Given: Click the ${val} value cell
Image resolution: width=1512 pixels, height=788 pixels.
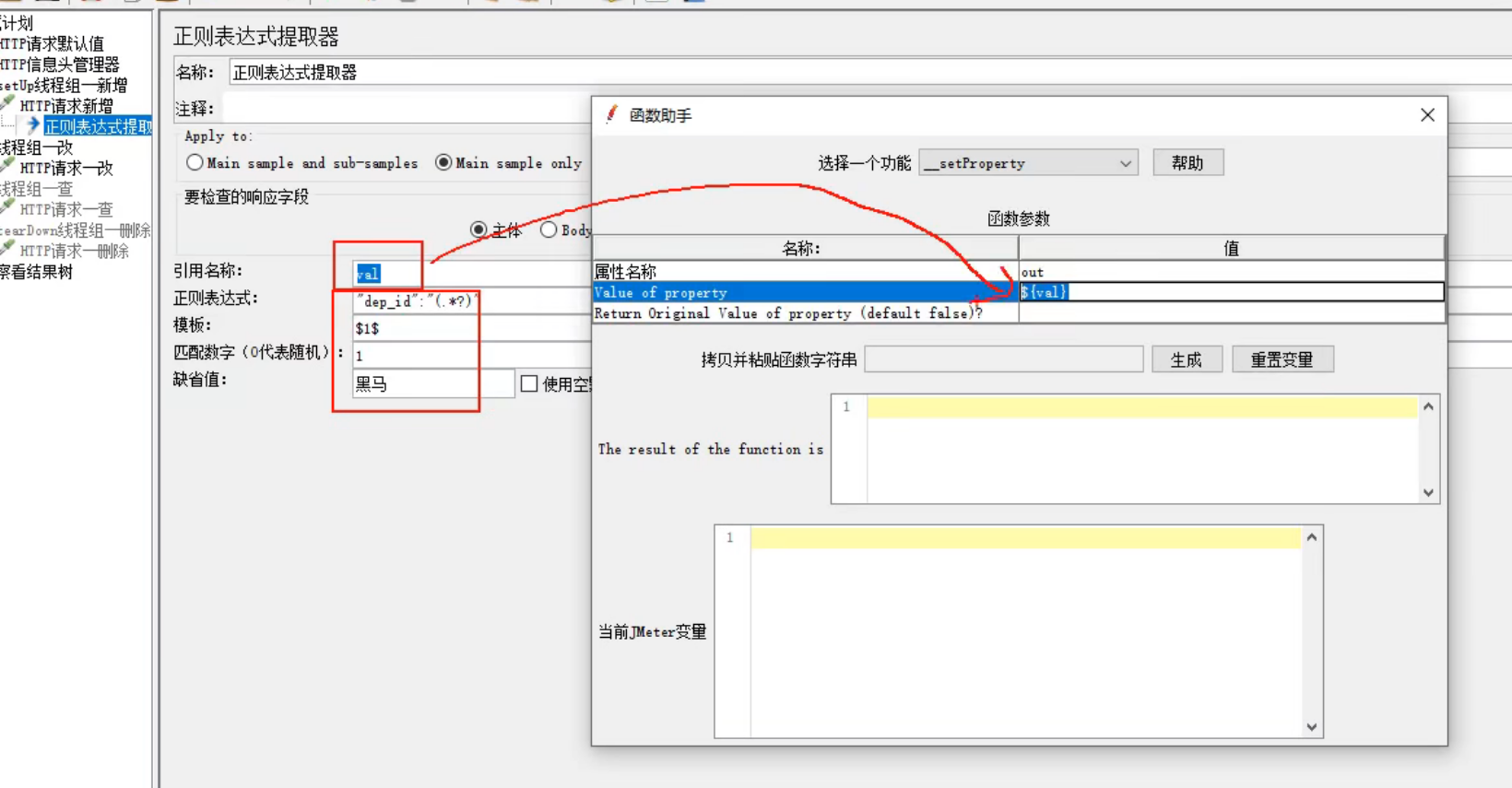Looking at the screenshot, I should [1231, 292].
